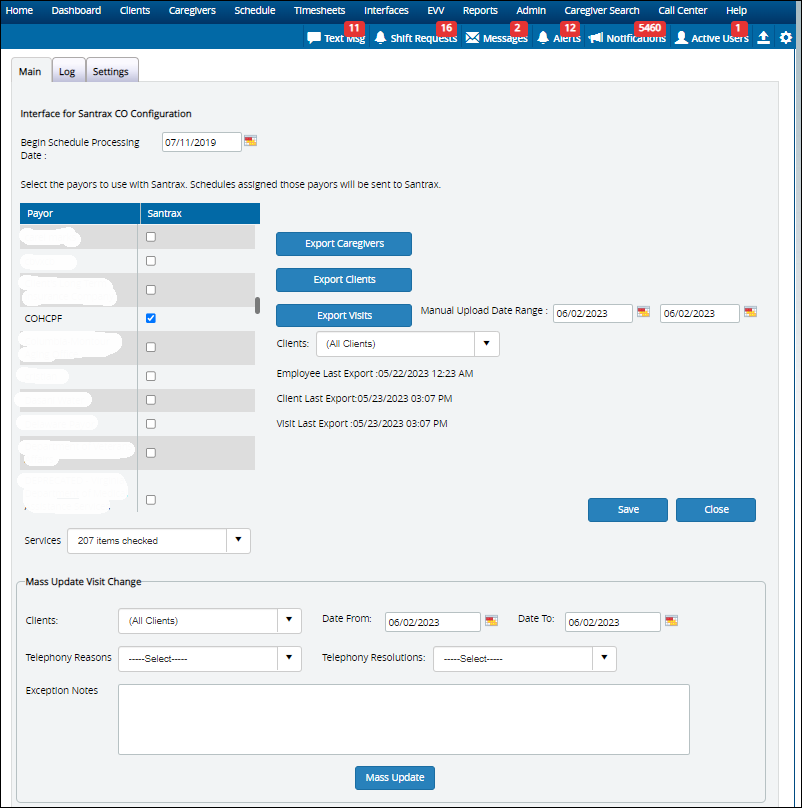Image resolution: width=802 pixels, height=808 pixels.
Task: Open the Shift Requests bell icon
Action: click(x=380, y=38)
